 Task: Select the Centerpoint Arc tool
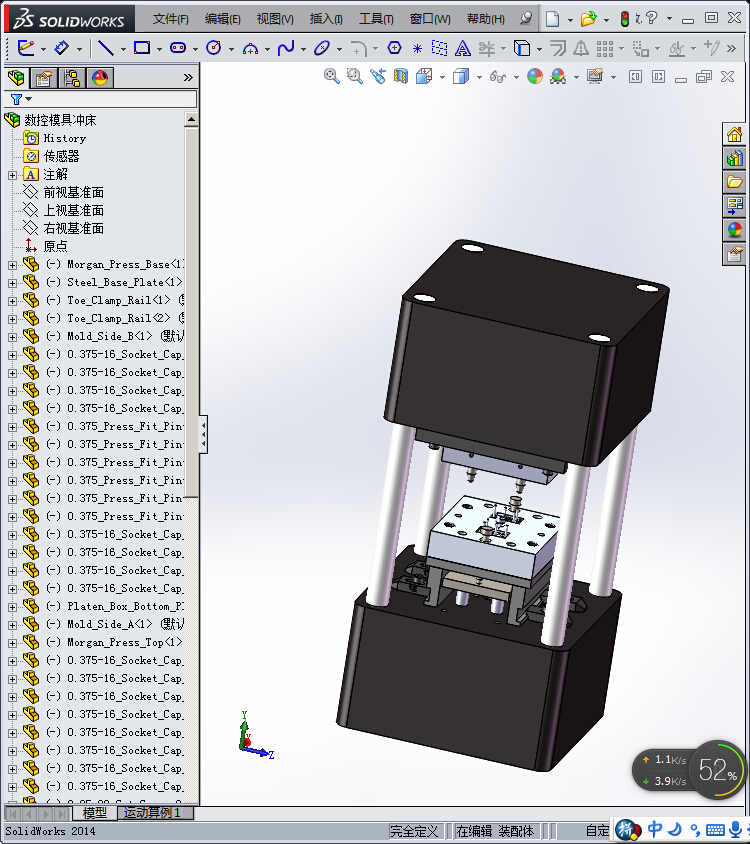pos(250,49)
